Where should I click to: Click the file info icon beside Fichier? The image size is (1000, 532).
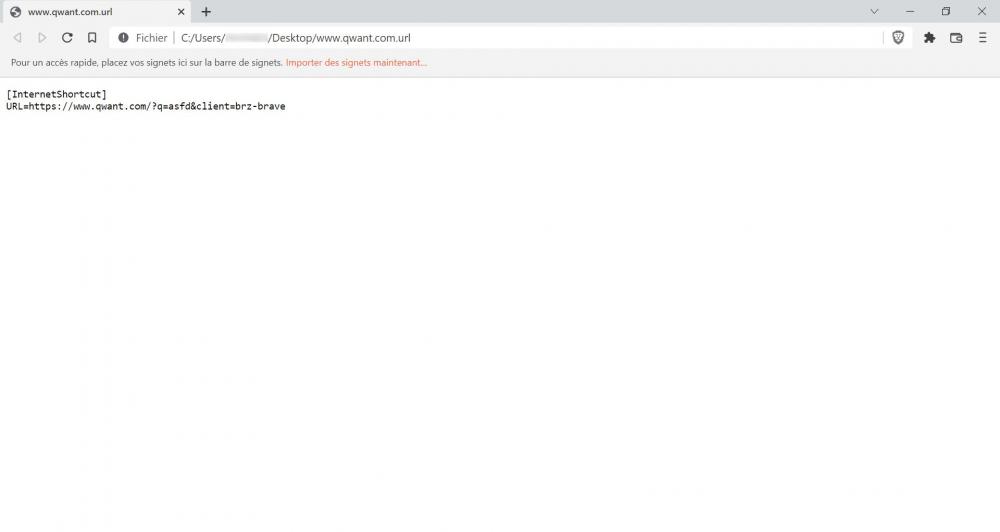pyautogui.click(x=123, y=38)
